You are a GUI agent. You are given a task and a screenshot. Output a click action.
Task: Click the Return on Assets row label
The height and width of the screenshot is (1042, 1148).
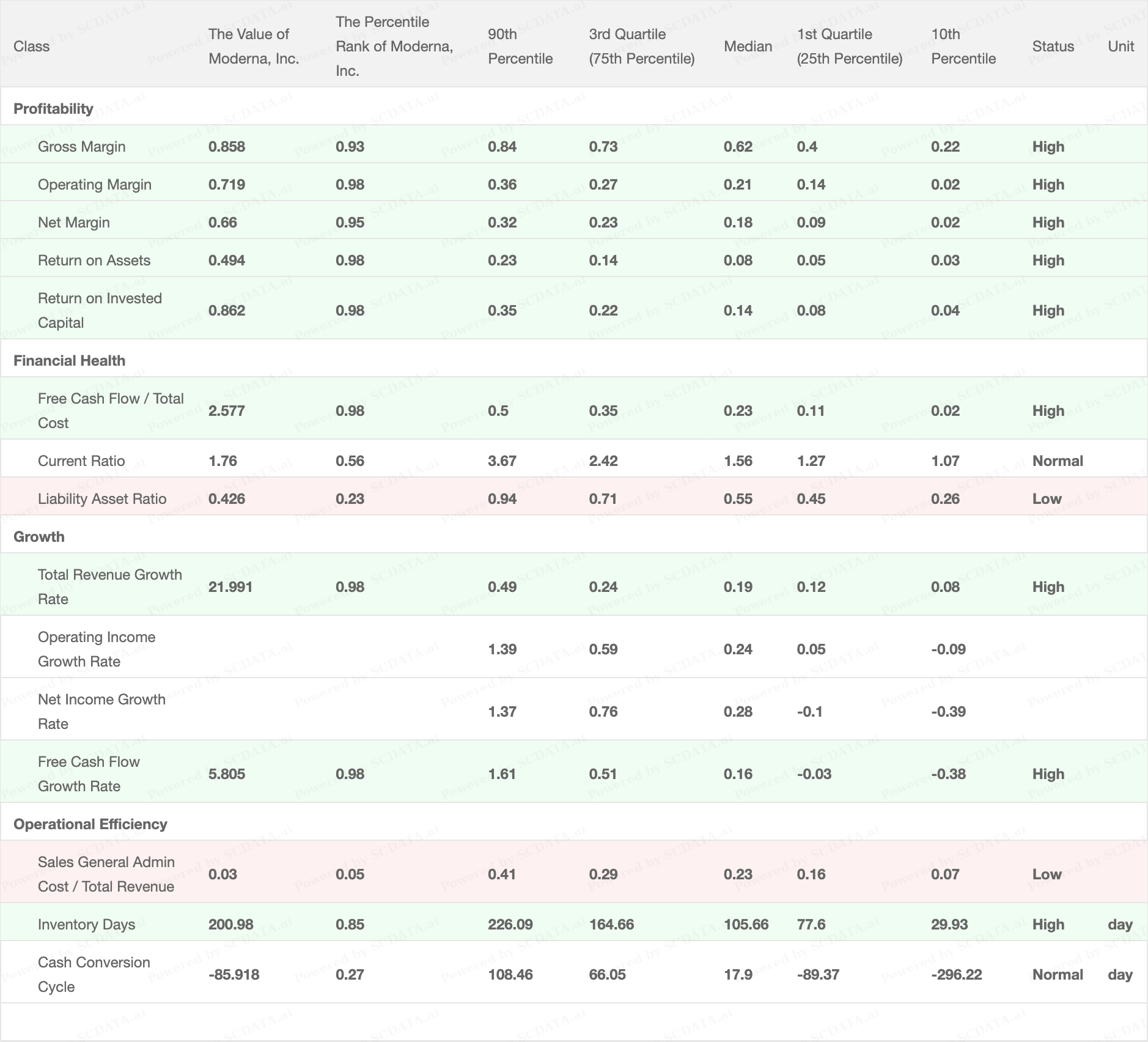94,260
